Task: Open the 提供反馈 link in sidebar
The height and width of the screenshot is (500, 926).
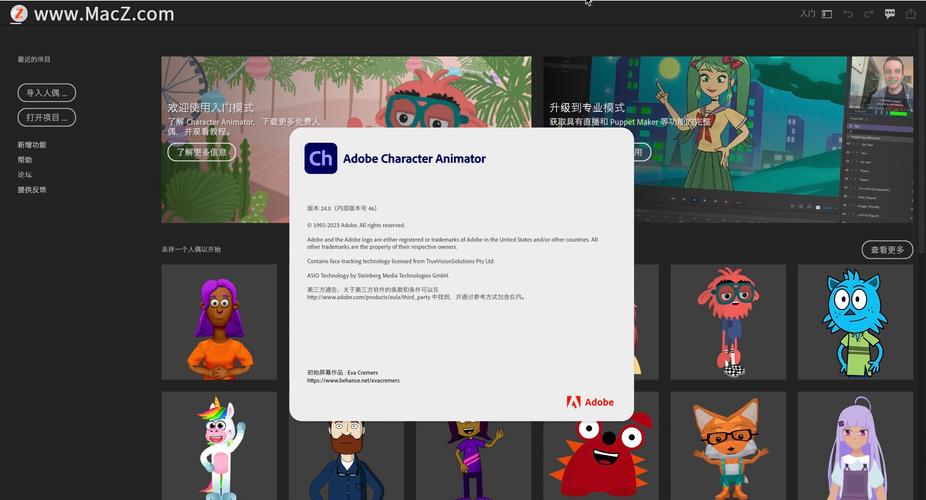Action: (32, 189)
